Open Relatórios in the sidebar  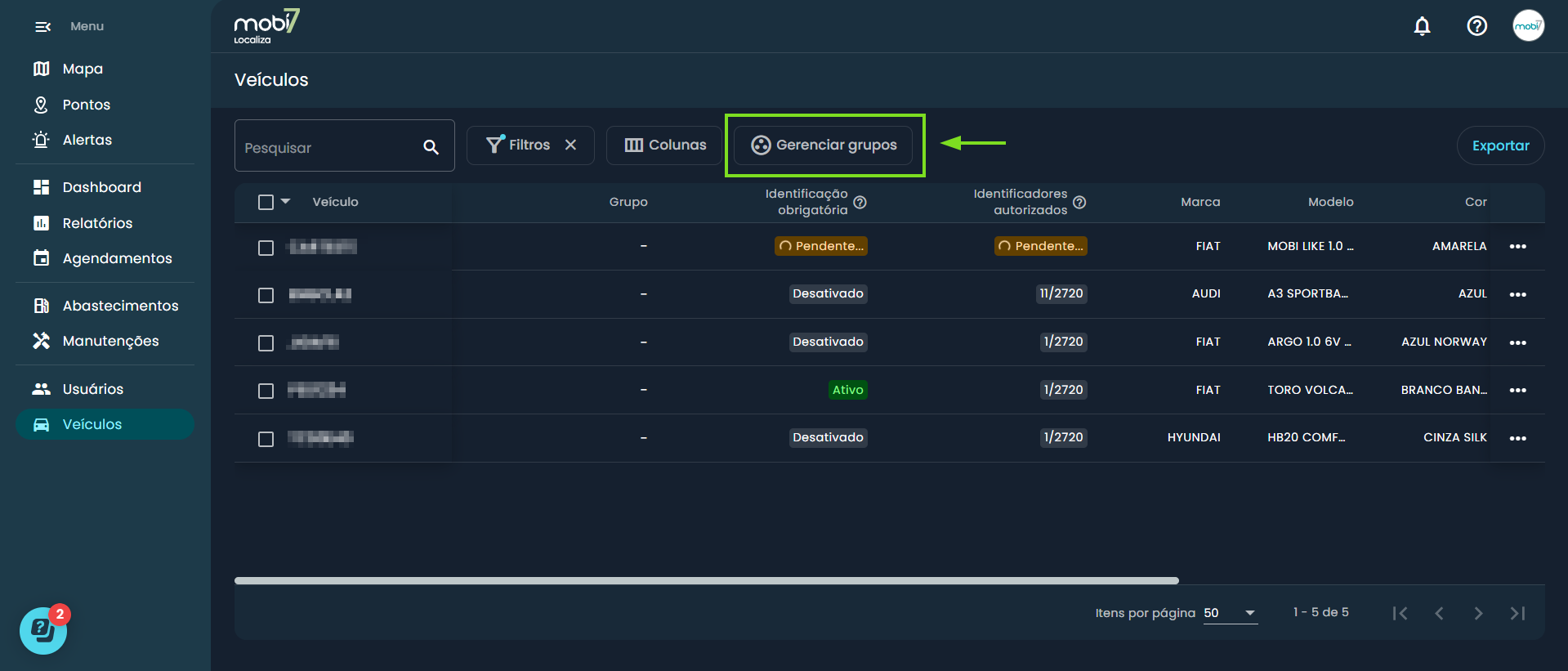pos(105,223)
